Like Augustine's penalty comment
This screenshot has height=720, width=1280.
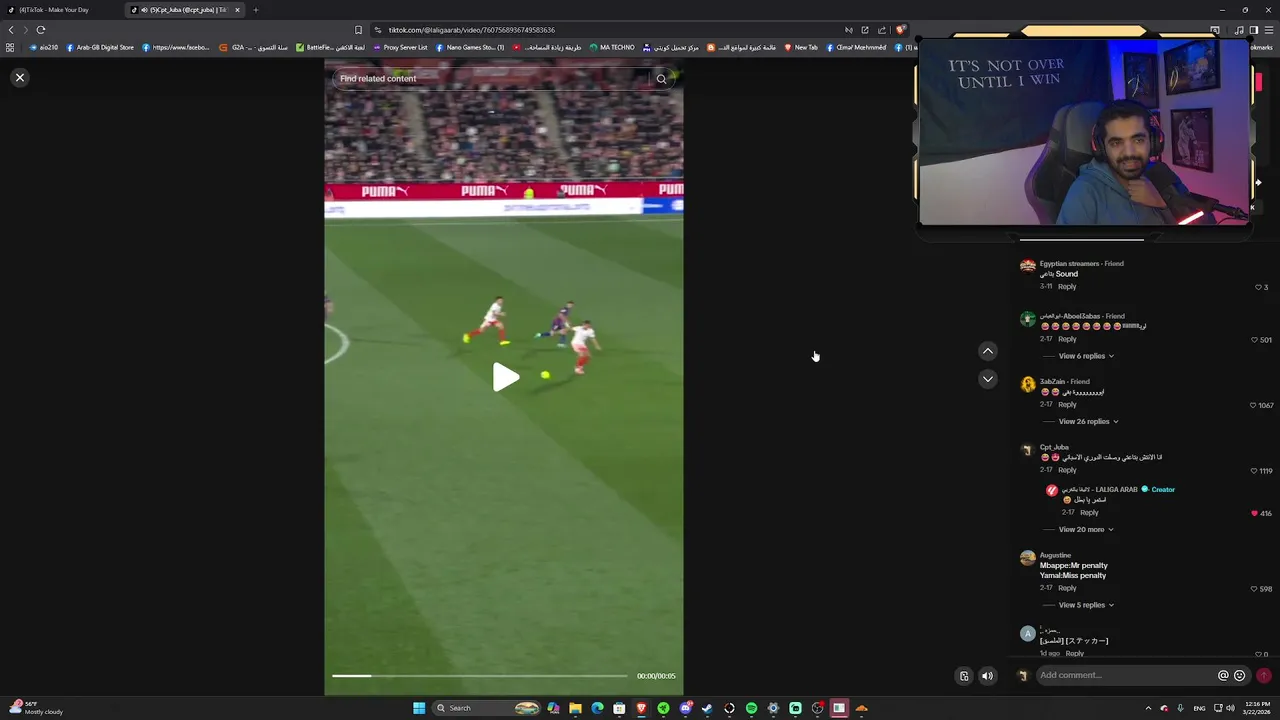[x=1254, y=589]
